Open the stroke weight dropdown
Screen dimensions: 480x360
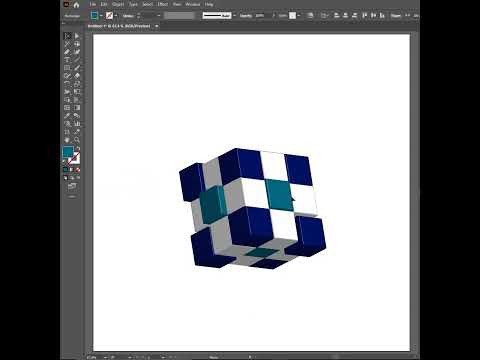point(159,16)
